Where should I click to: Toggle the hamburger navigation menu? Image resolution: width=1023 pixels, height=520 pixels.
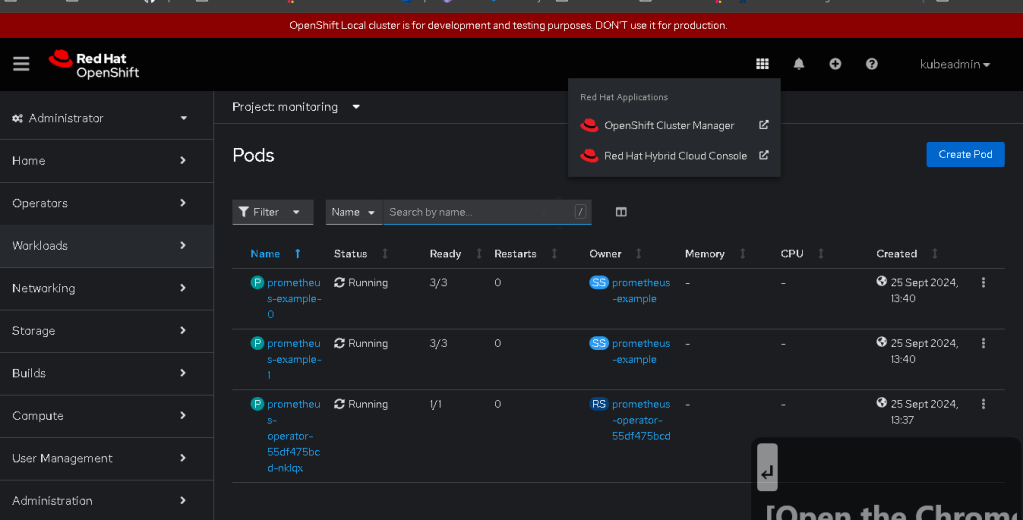pos(21,64)
